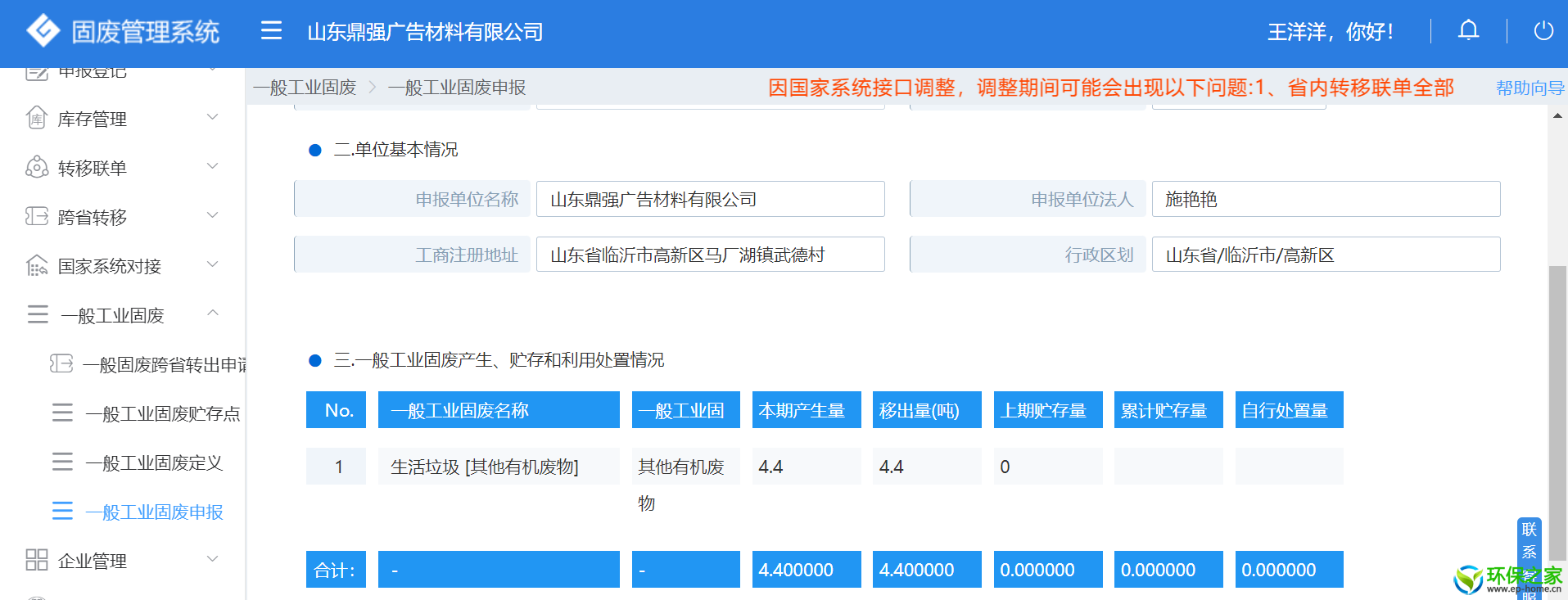
Task: Click the 帮助向导 link
Action: click(1529, 88)
